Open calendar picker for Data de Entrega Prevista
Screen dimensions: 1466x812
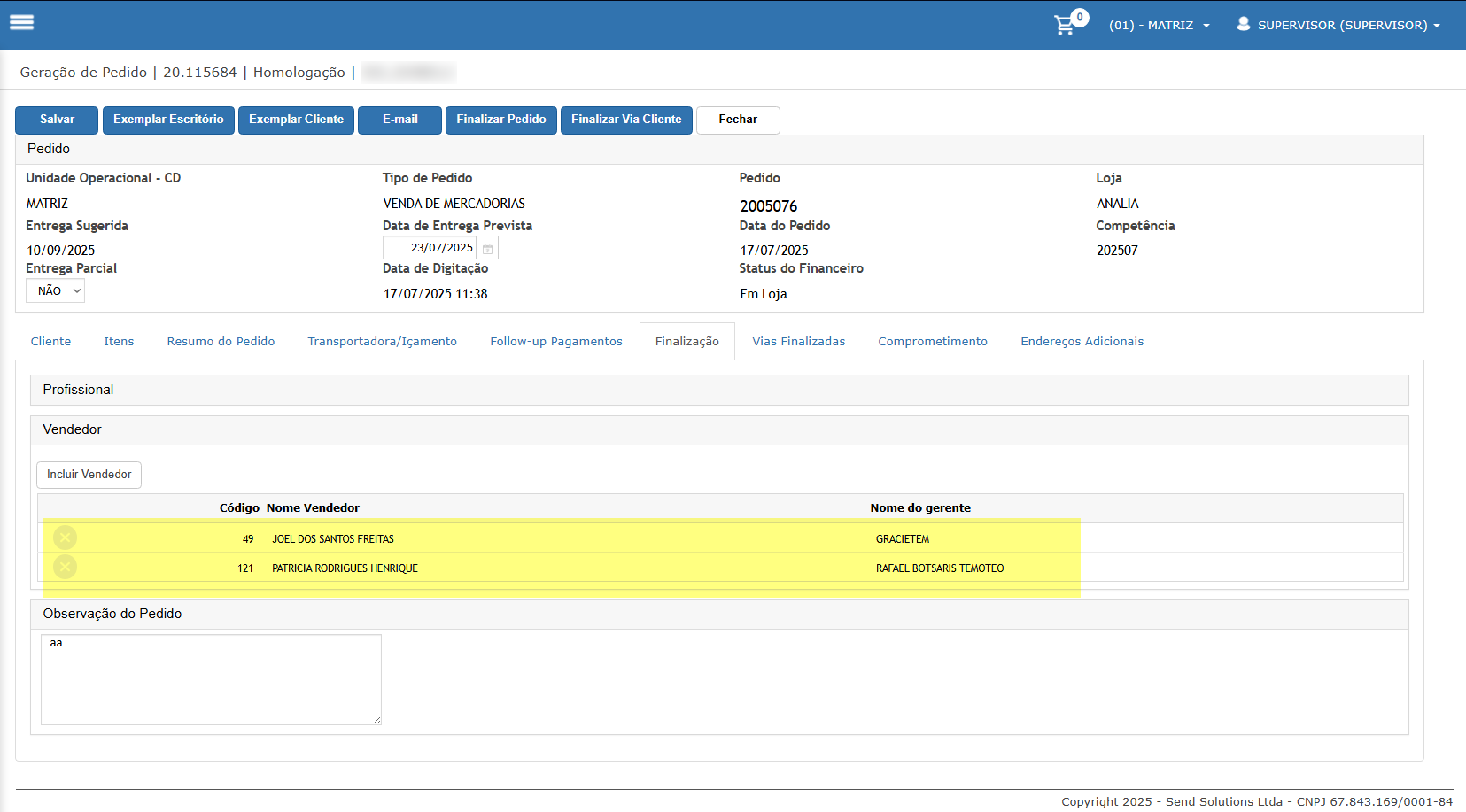coord(487,249)
